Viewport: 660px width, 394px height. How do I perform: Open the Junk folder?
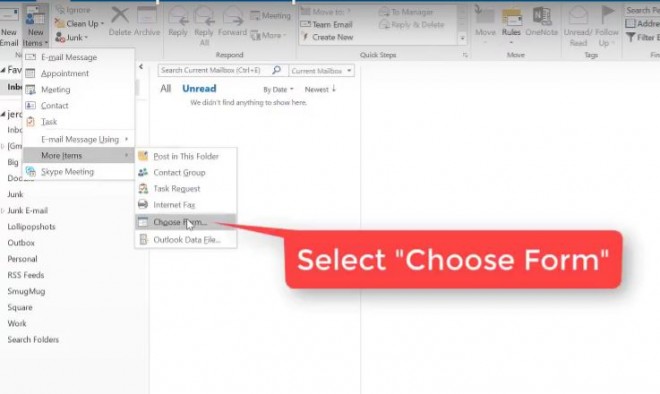(x=15, y=194)
